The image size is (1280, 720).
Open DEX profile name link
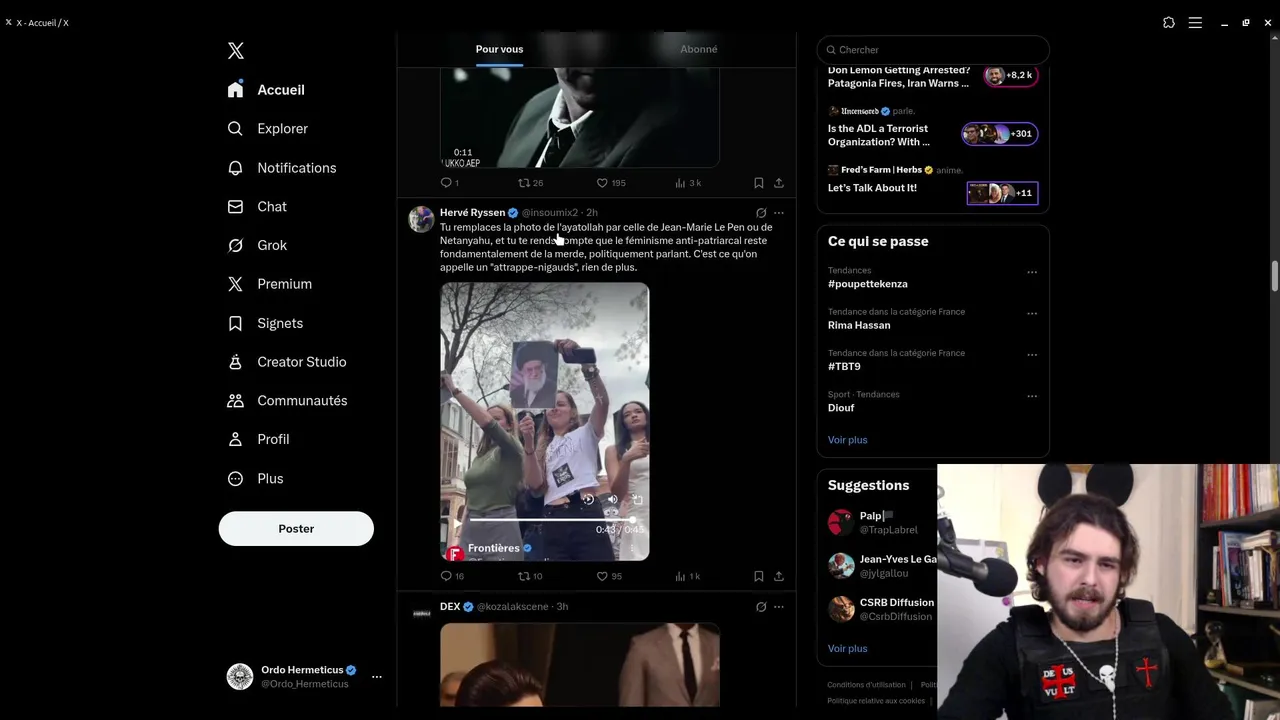(x=450, y=607)
